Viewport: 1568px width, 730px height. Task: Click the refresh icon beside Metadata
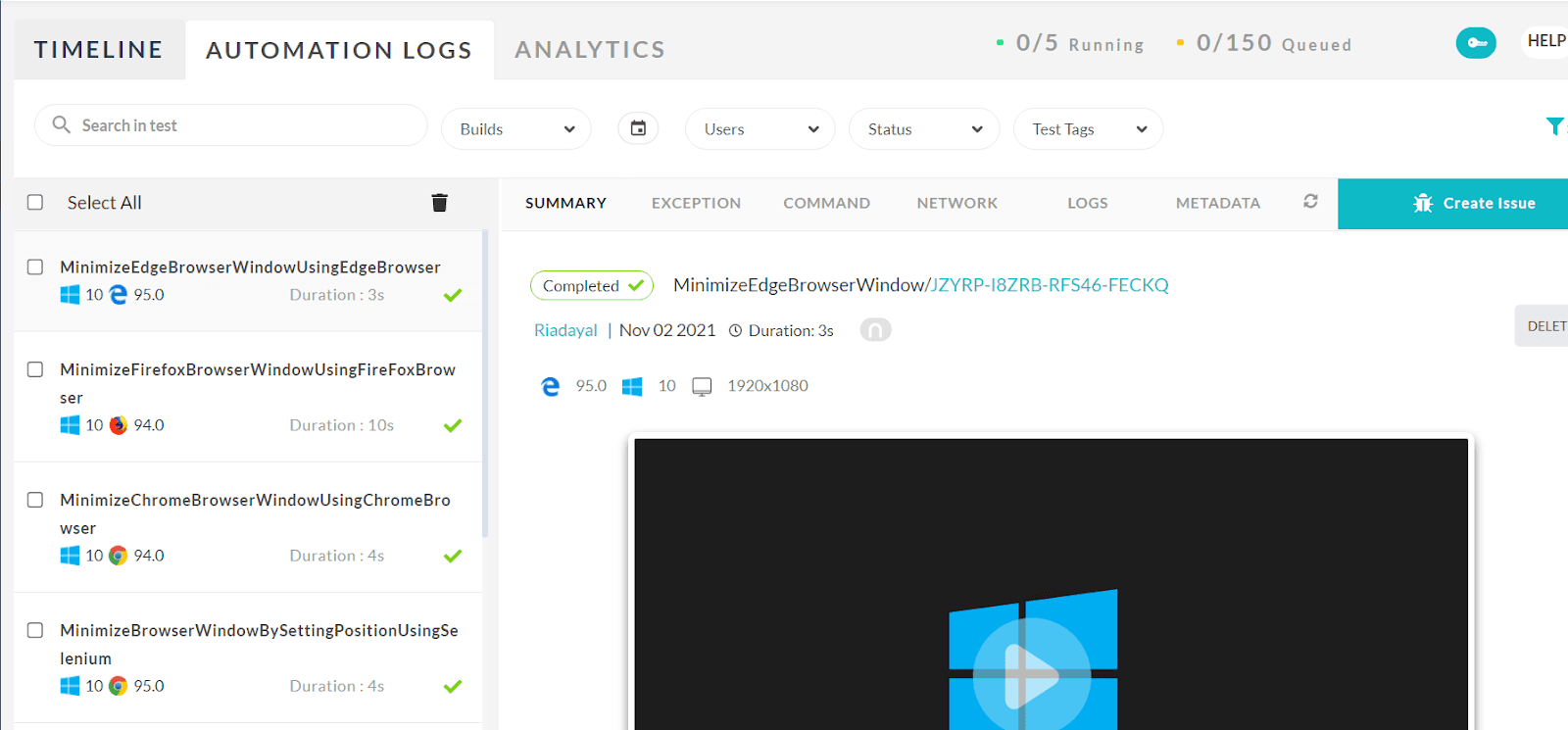click(x=1310, y=202)
